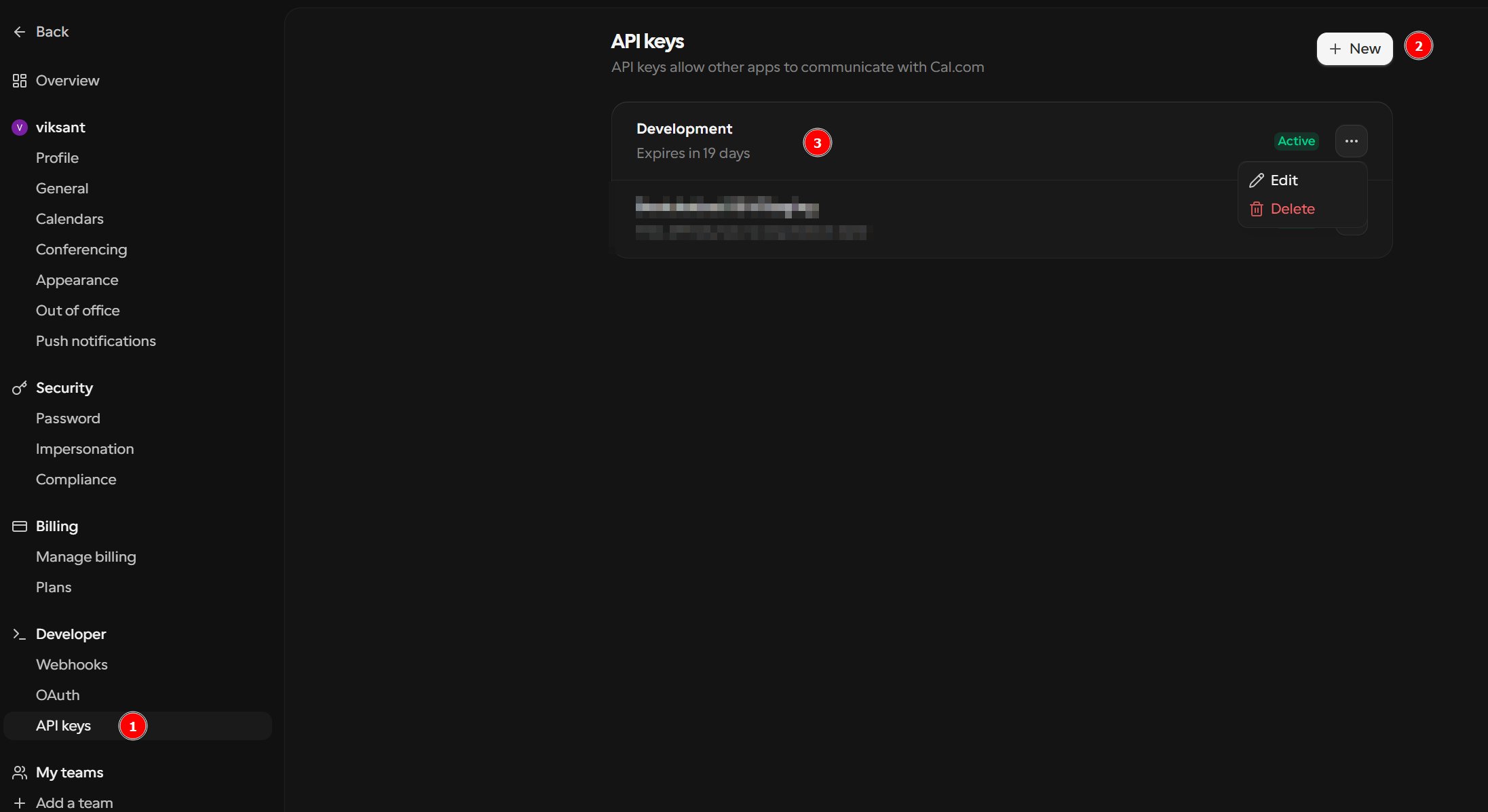
Task: Open the Conferencing settings page
Action: coord(81,250)
